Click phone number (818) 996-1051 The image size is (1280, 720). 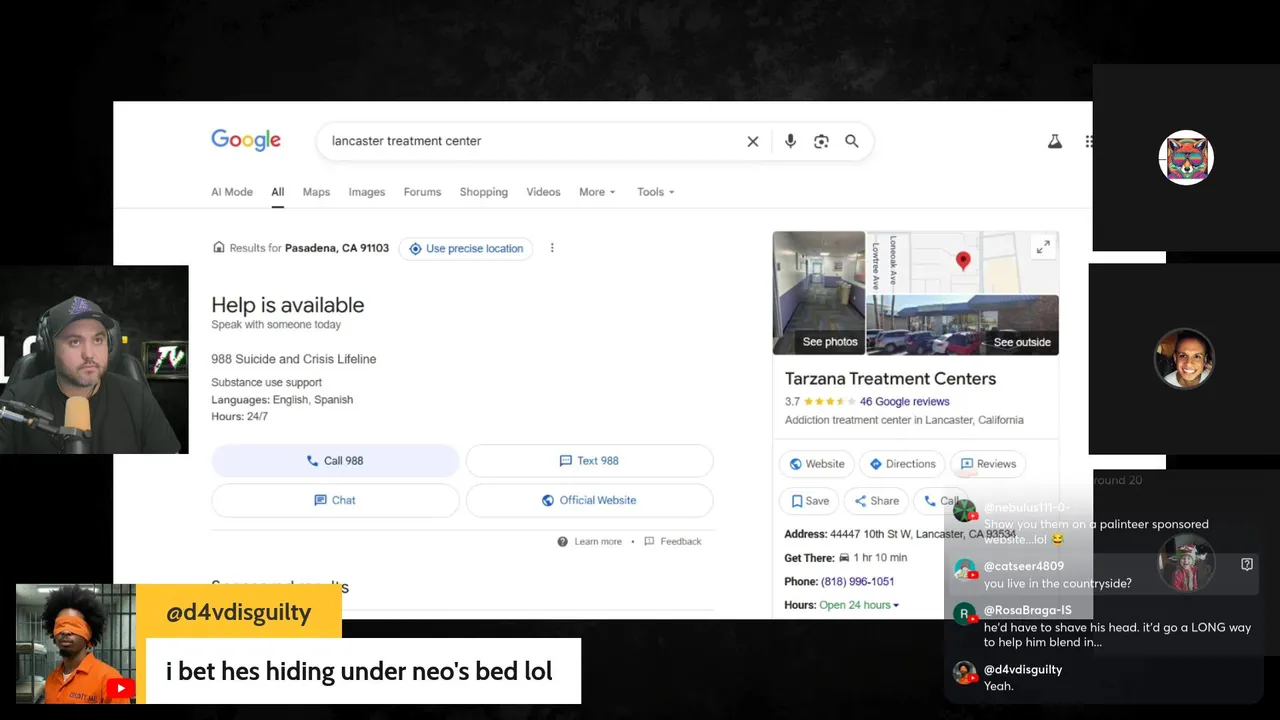click(x=857, y=581)
